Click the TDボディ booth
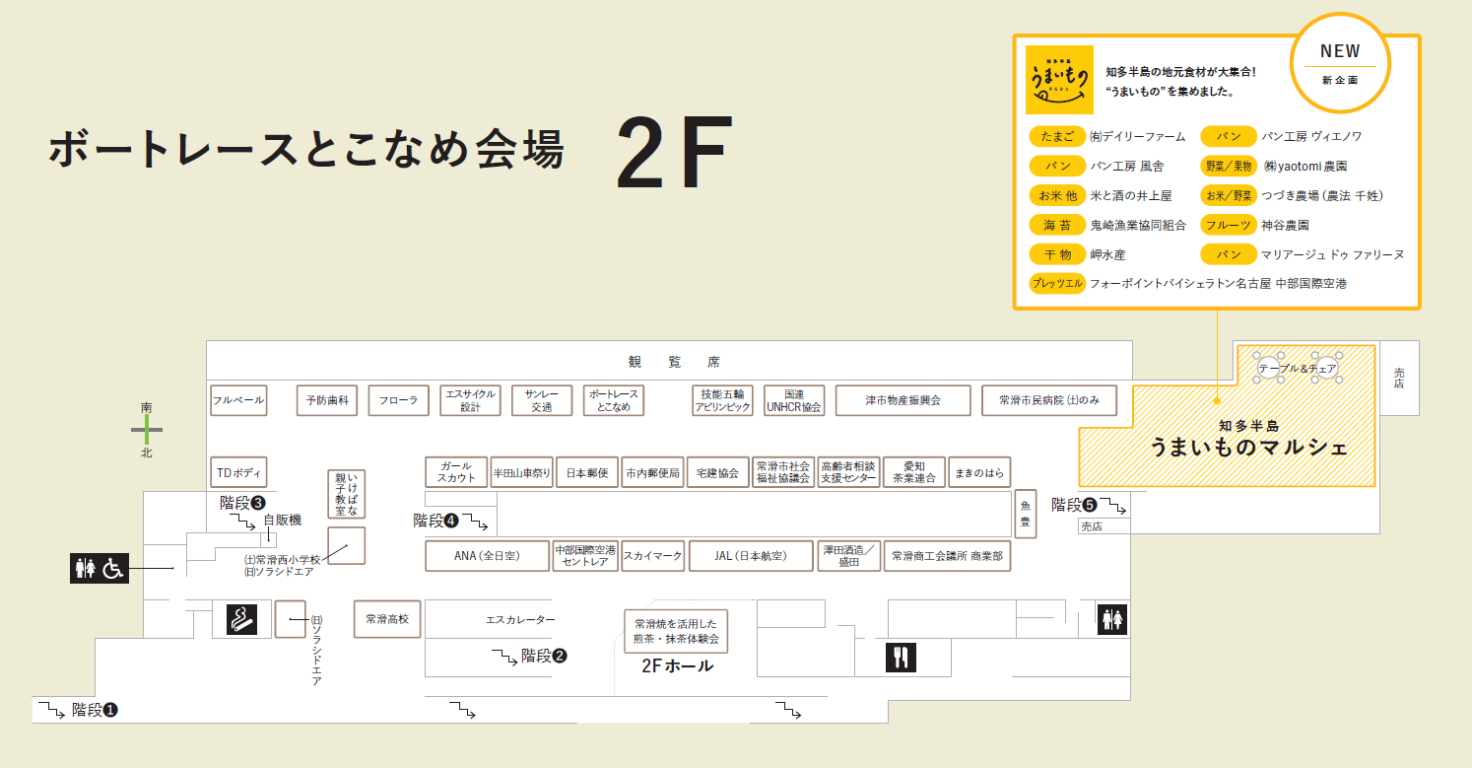This screenshot has width=1472, height=768. (x=238, y=472)
